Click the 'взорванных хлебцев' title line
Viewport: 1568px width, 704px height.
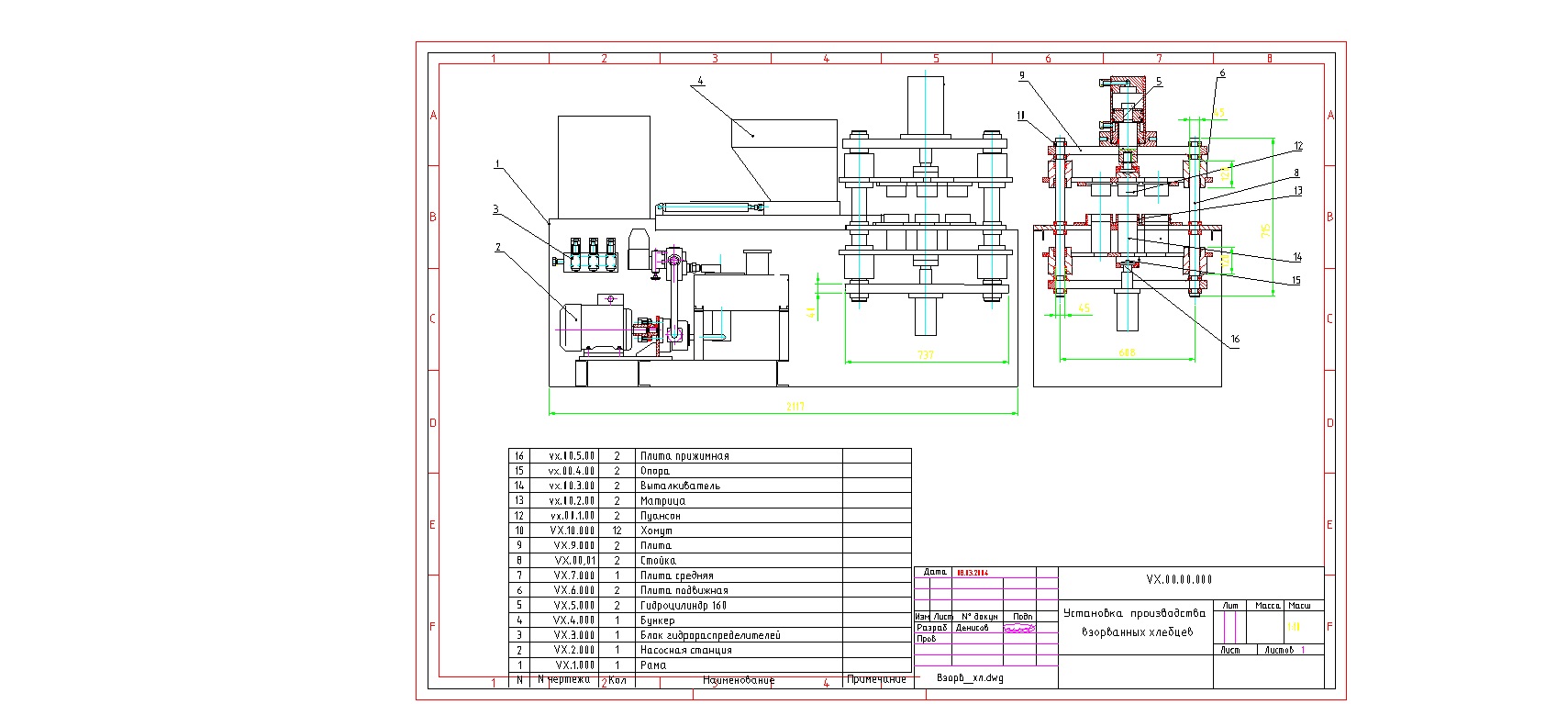coord(1138,632)
